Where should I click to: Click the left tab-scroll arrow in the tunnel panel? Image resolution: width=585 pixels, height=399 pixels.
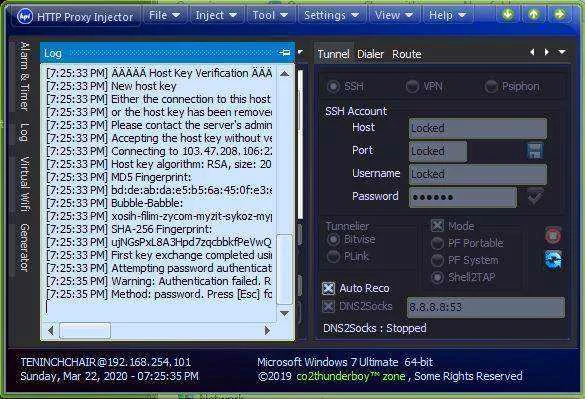pos(532,52)
